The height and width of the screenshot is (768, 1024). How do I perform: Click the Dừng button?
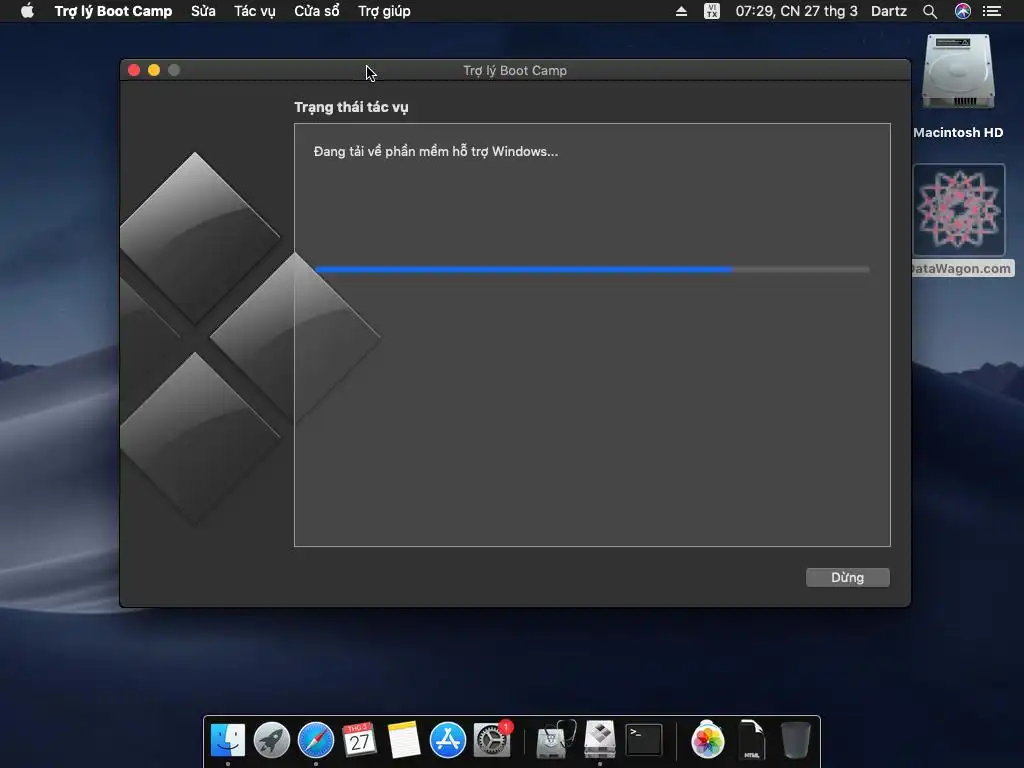pos(848,577)
